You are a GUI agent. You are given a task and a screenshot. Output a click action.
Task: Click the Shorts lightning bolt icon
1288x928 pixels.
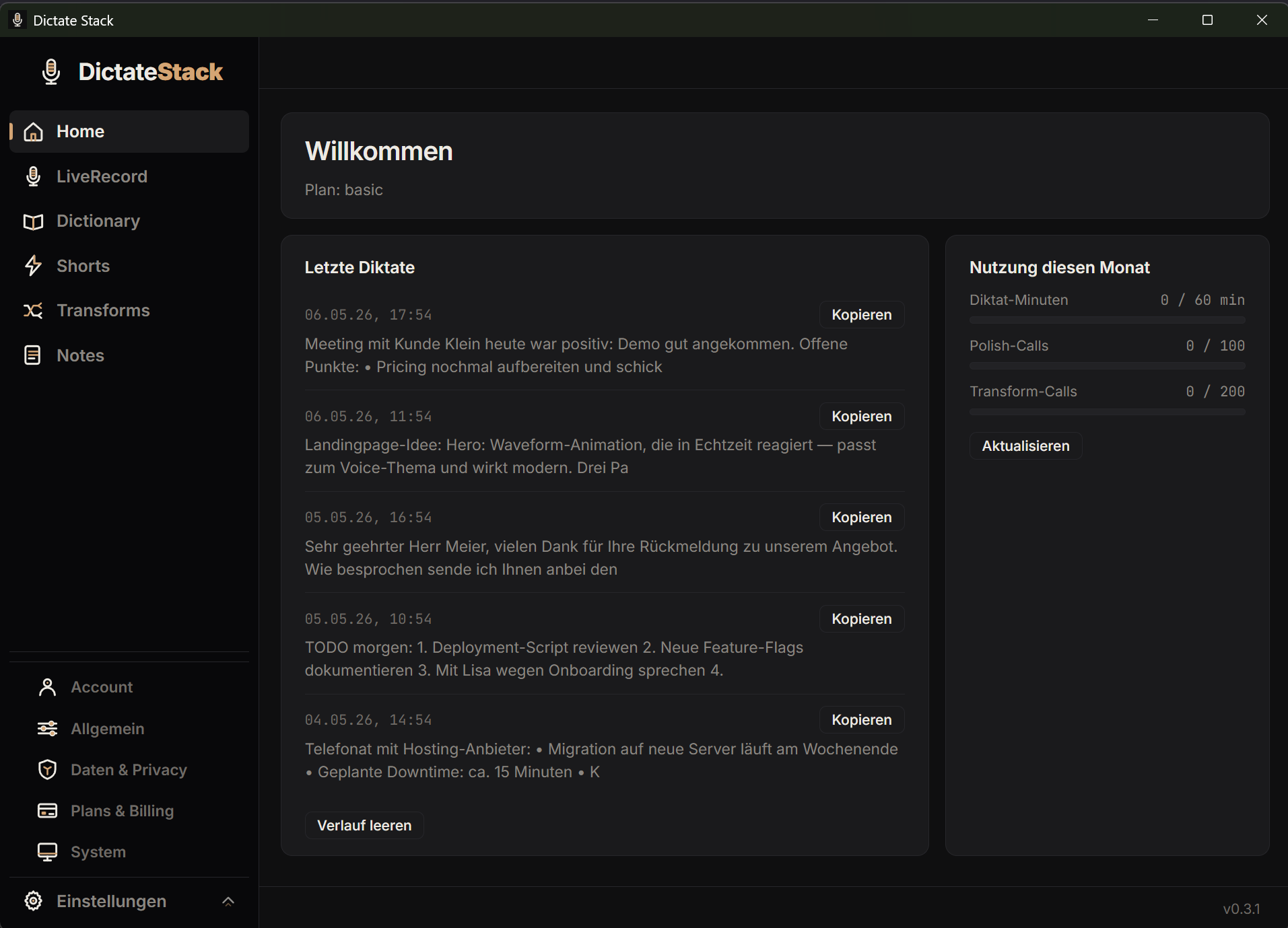pyautogui.click(x=33, y=266)
